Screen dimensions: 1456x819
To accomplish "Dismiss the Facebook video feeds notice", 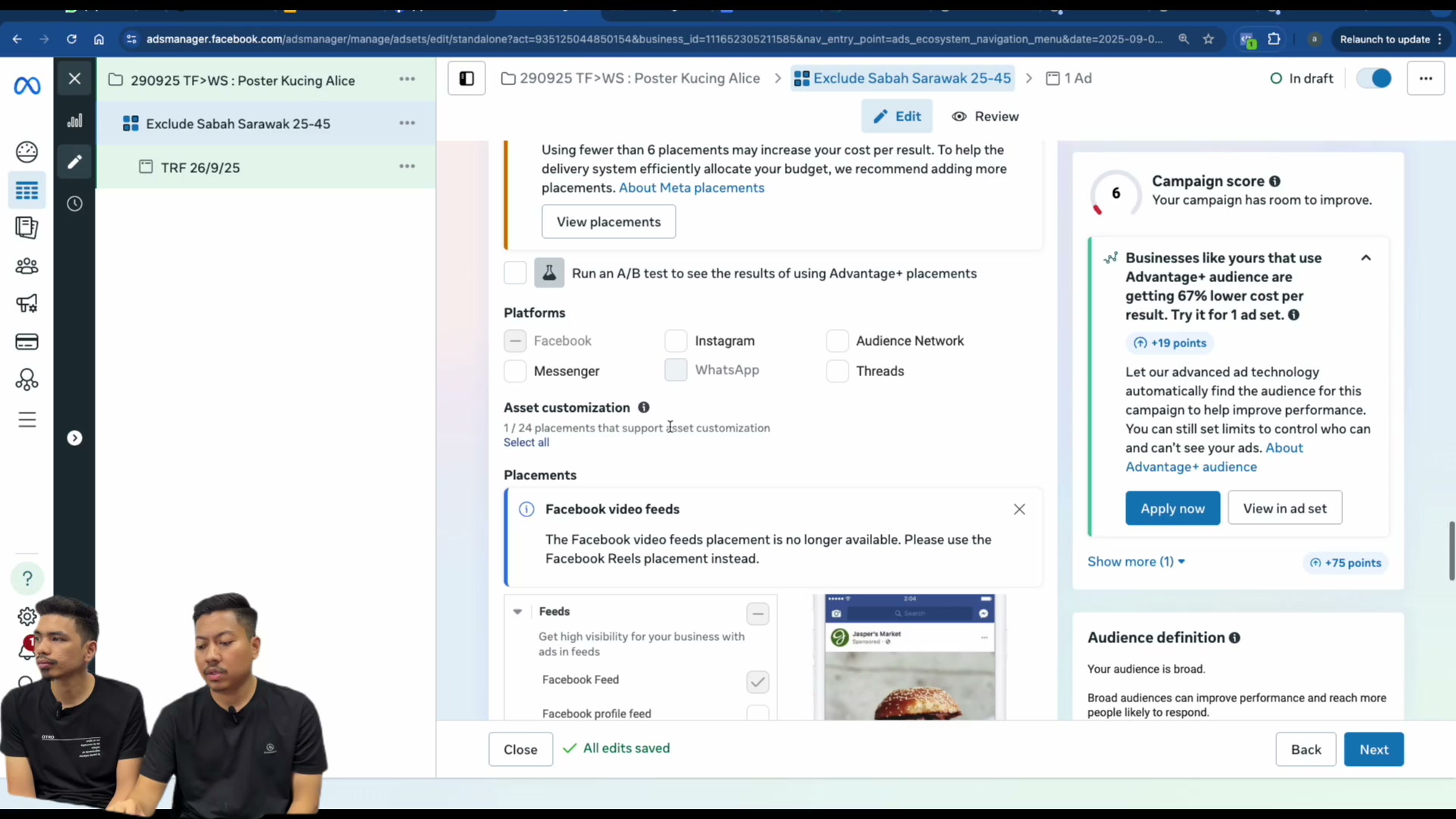I will click(x=1019, y=510).
